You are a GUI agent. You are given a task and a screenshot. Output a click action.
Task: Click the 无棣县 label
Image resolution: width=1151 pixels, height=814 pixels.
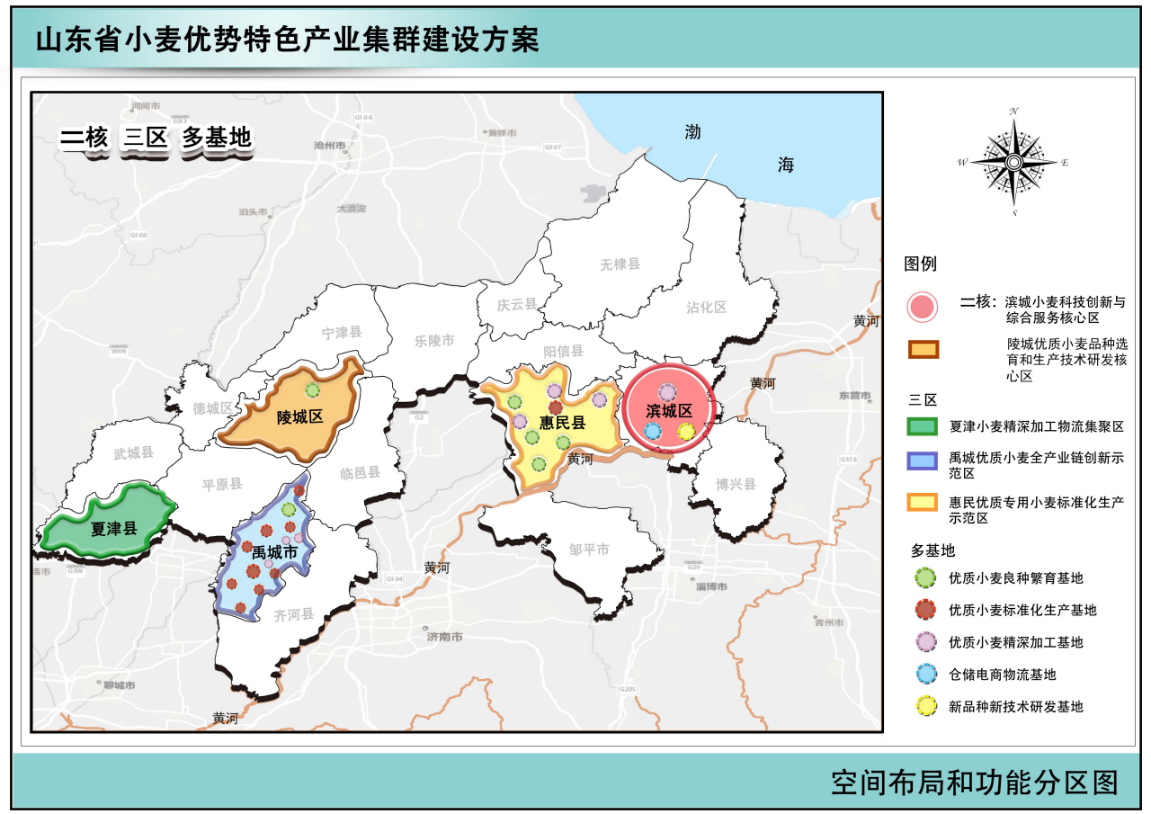tap(620, 264)
